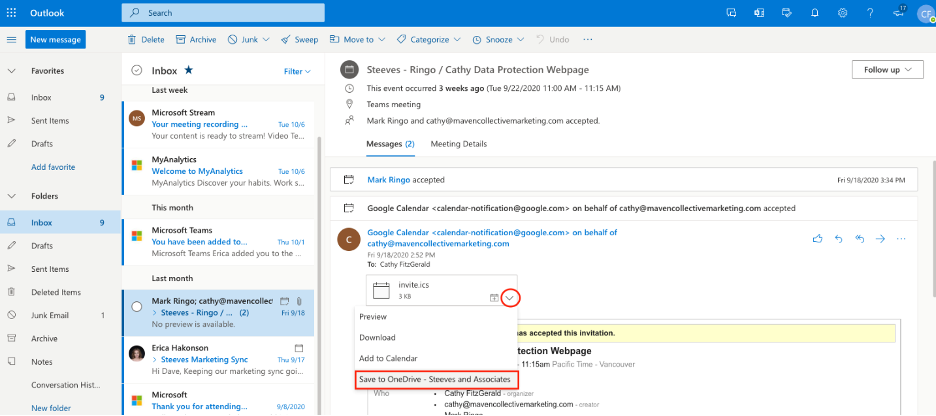The image size is (936, 416).
Task: Open the invite.ics attachment options chevron
Action: pos(509,297)
